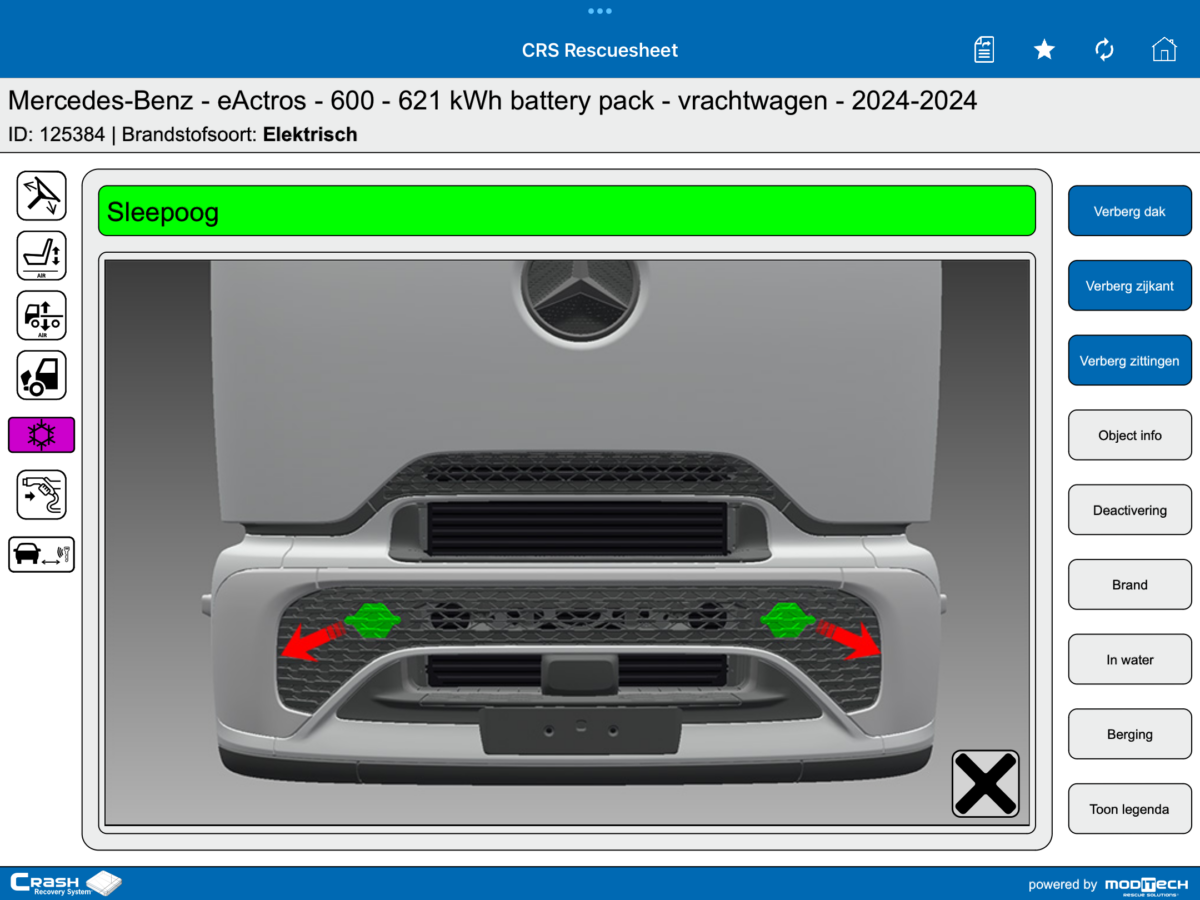Viewport: 1200px width, 900px height.
Task: Tap the left green tow eye marker
Action: [x=373, y=620]
